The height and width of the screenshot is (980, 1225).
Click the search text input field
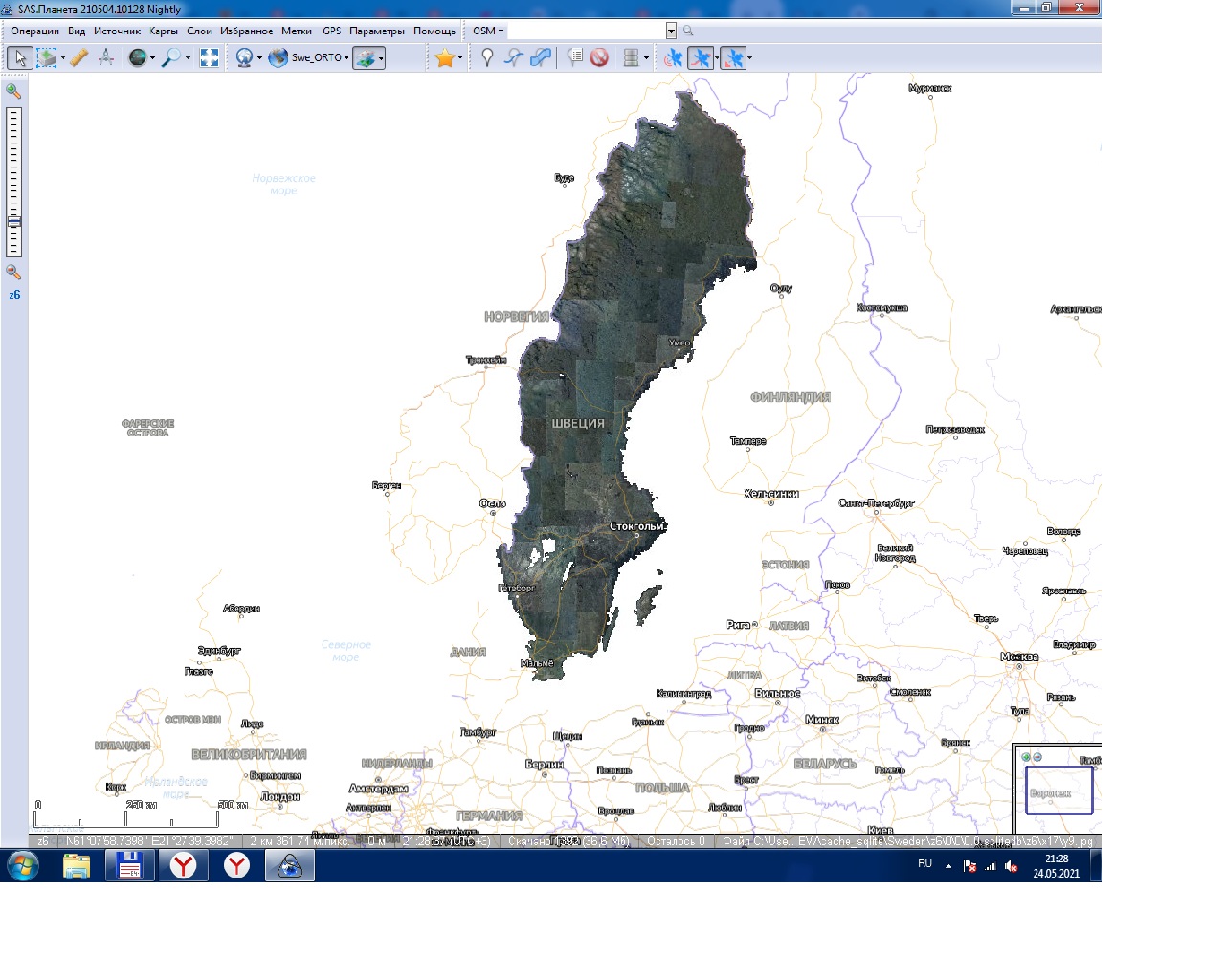586,31
